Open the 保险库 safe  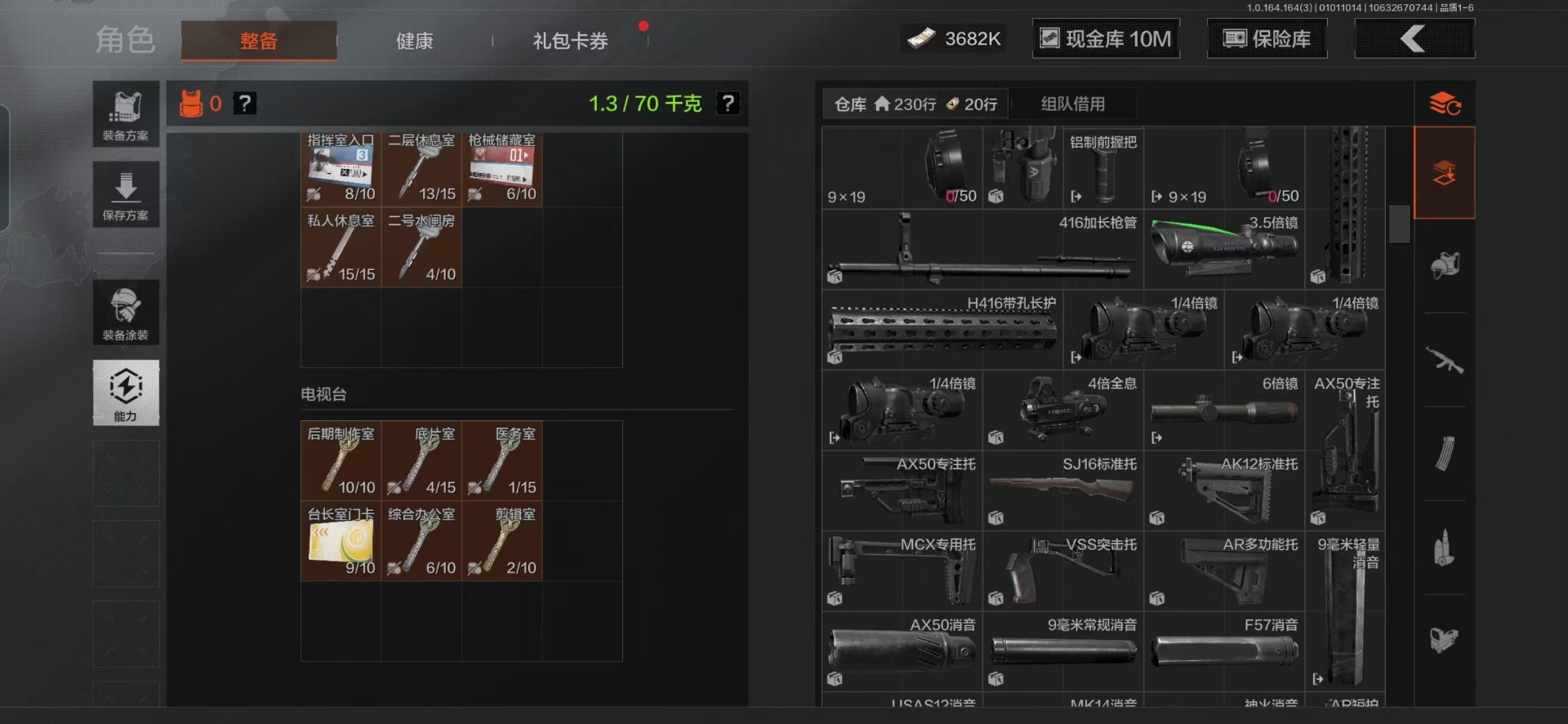pos(1267,38)
